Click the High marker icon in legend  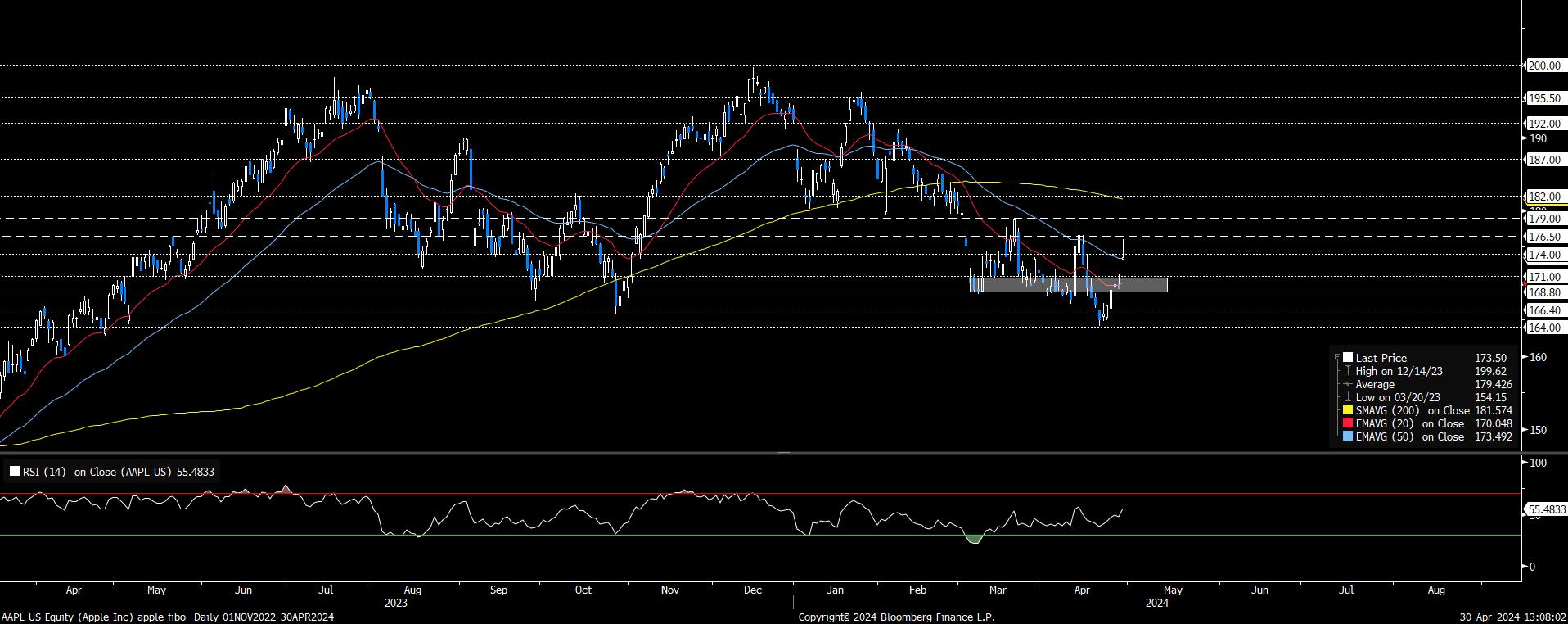(1348, 371)
